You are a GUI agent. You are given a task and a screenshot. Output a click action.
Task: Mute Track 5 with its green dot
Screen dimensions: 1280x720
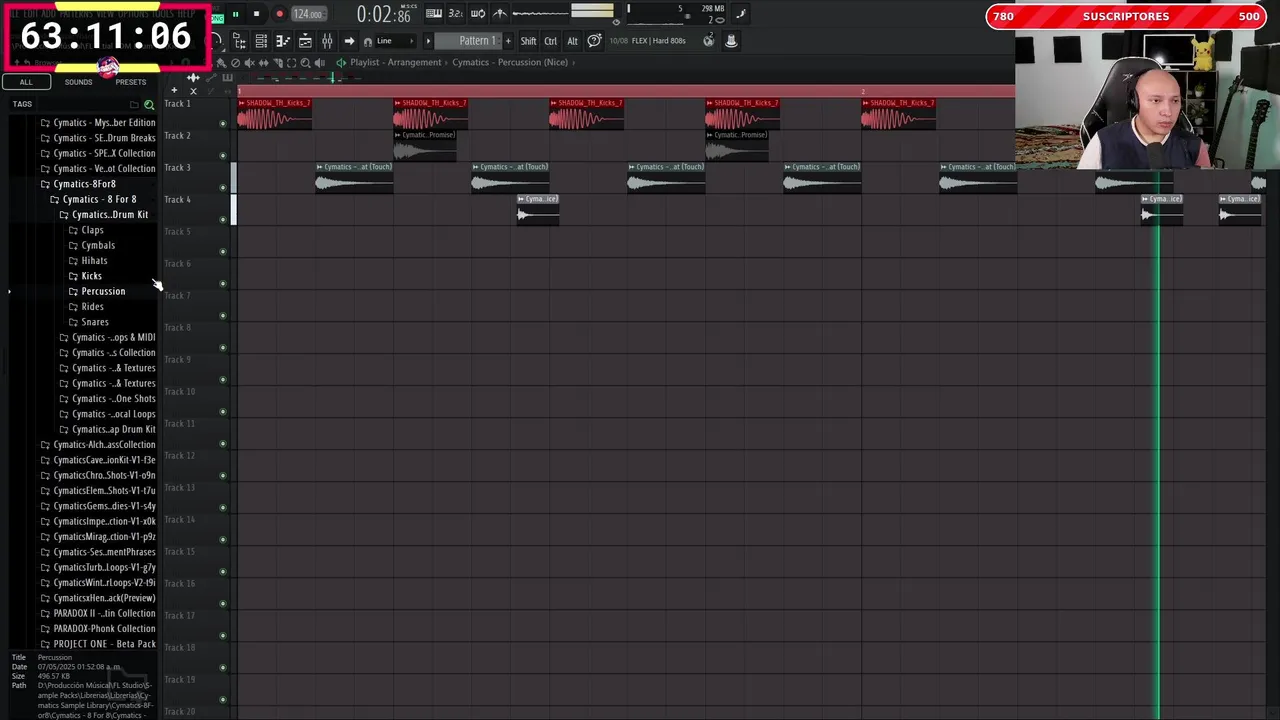coord(222,251)
